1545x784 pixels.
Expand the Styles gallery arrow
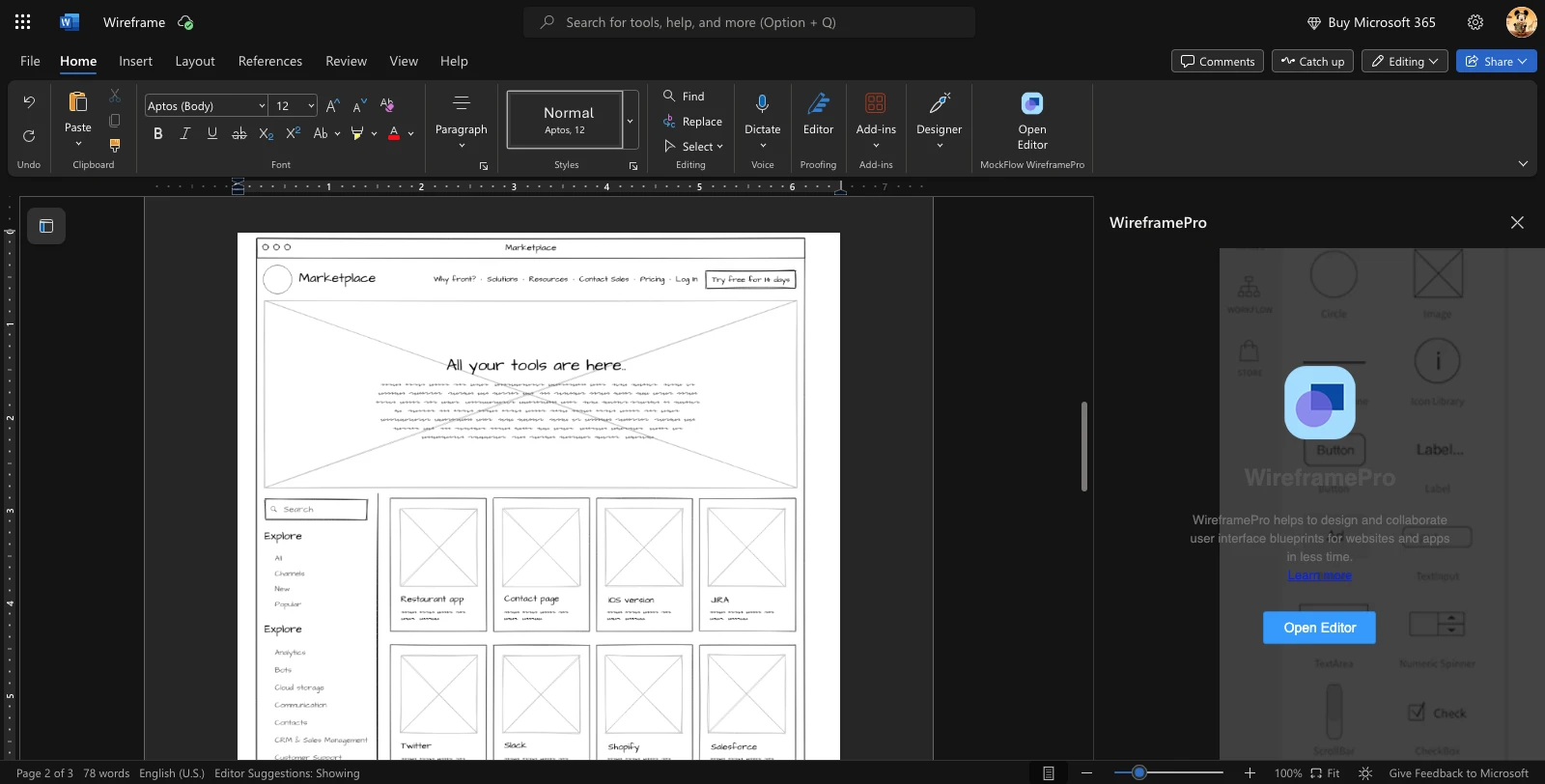tap(631, 120)
